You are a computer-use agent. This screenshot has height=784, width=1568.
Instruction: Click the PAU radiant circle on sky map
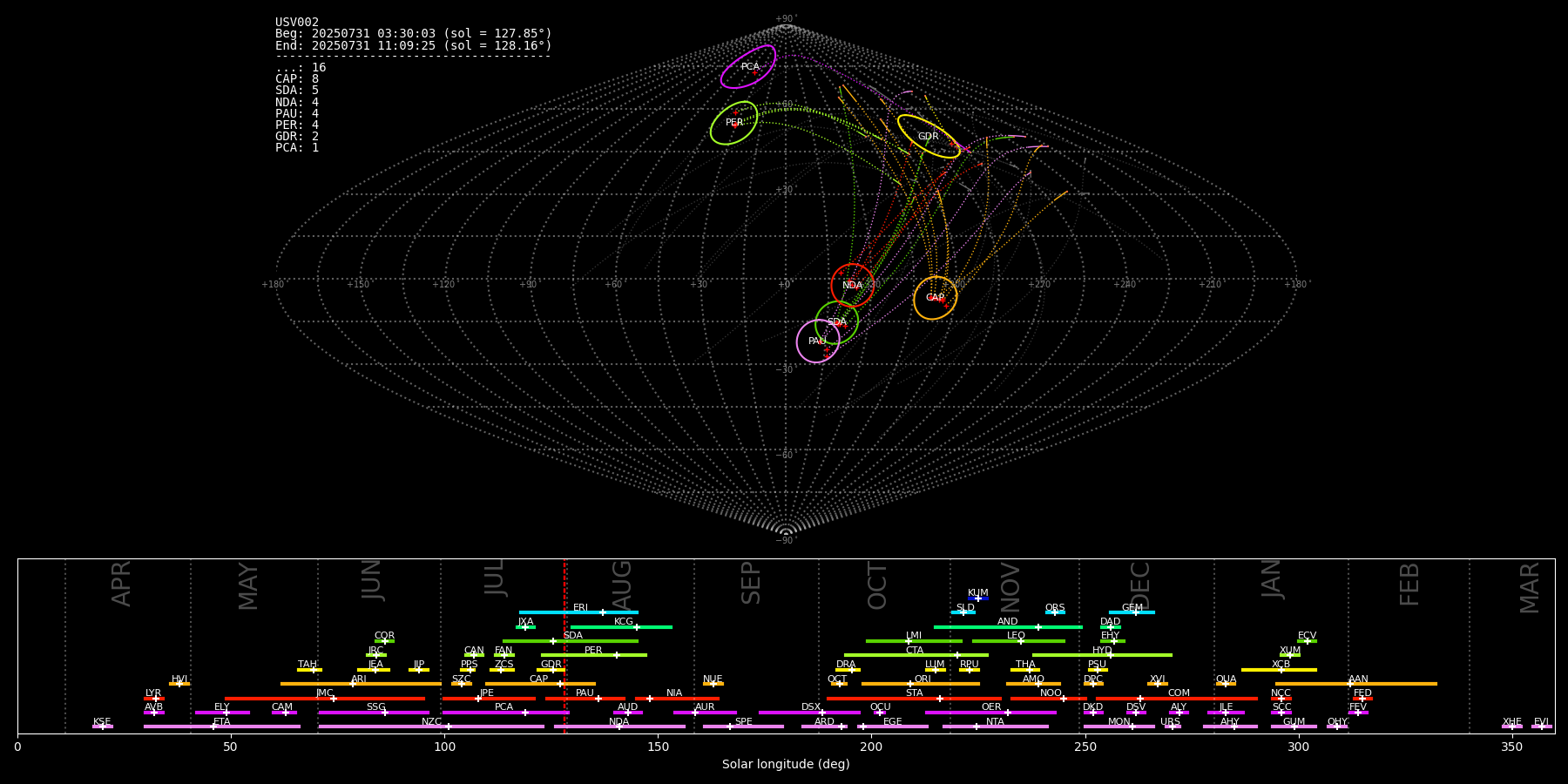pos(818,341)
